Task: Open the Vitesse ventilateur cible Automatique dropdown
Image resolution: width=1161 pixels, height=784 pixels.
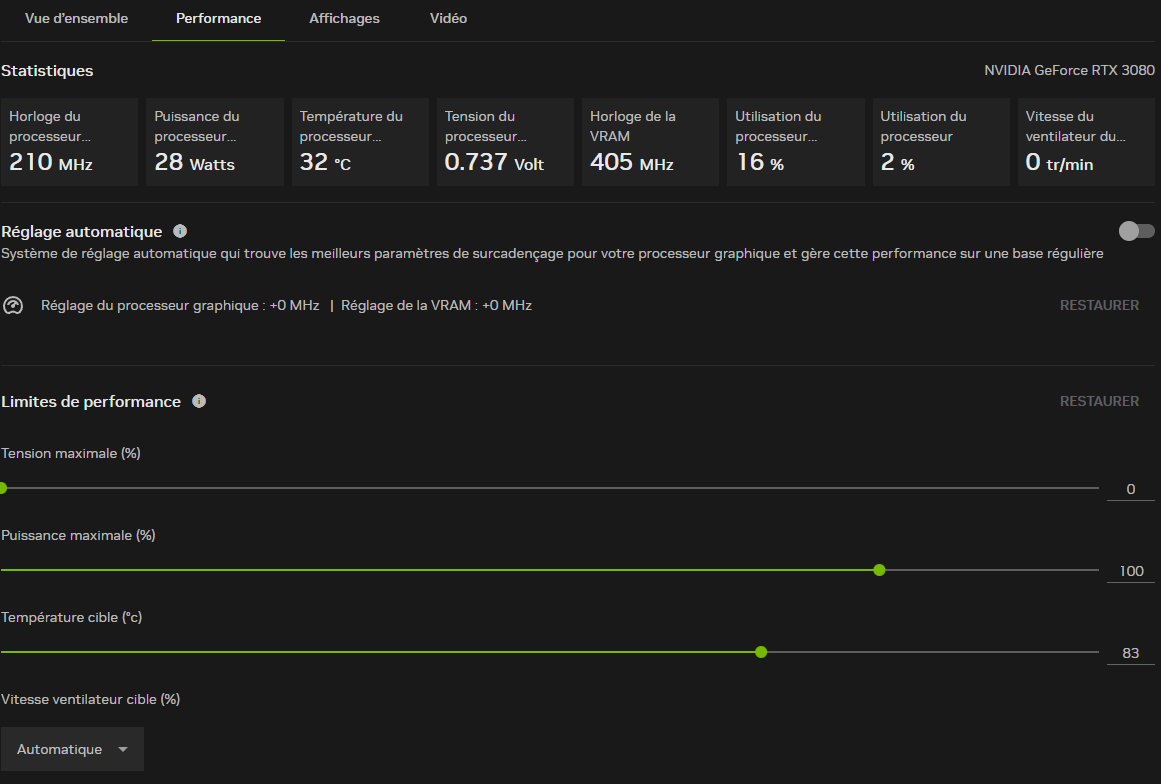Action: [73, 749]
